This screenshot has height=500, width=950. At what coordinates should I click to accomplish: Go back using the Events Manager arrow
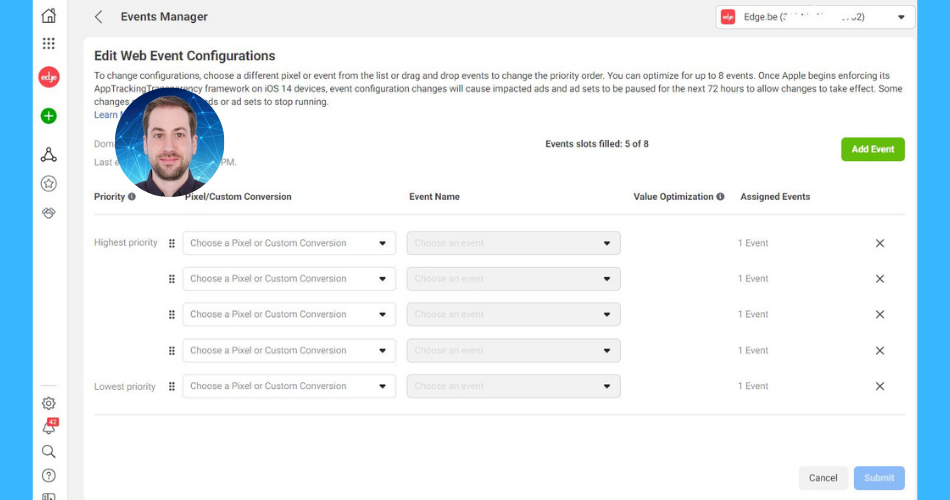tap(98, 17)
